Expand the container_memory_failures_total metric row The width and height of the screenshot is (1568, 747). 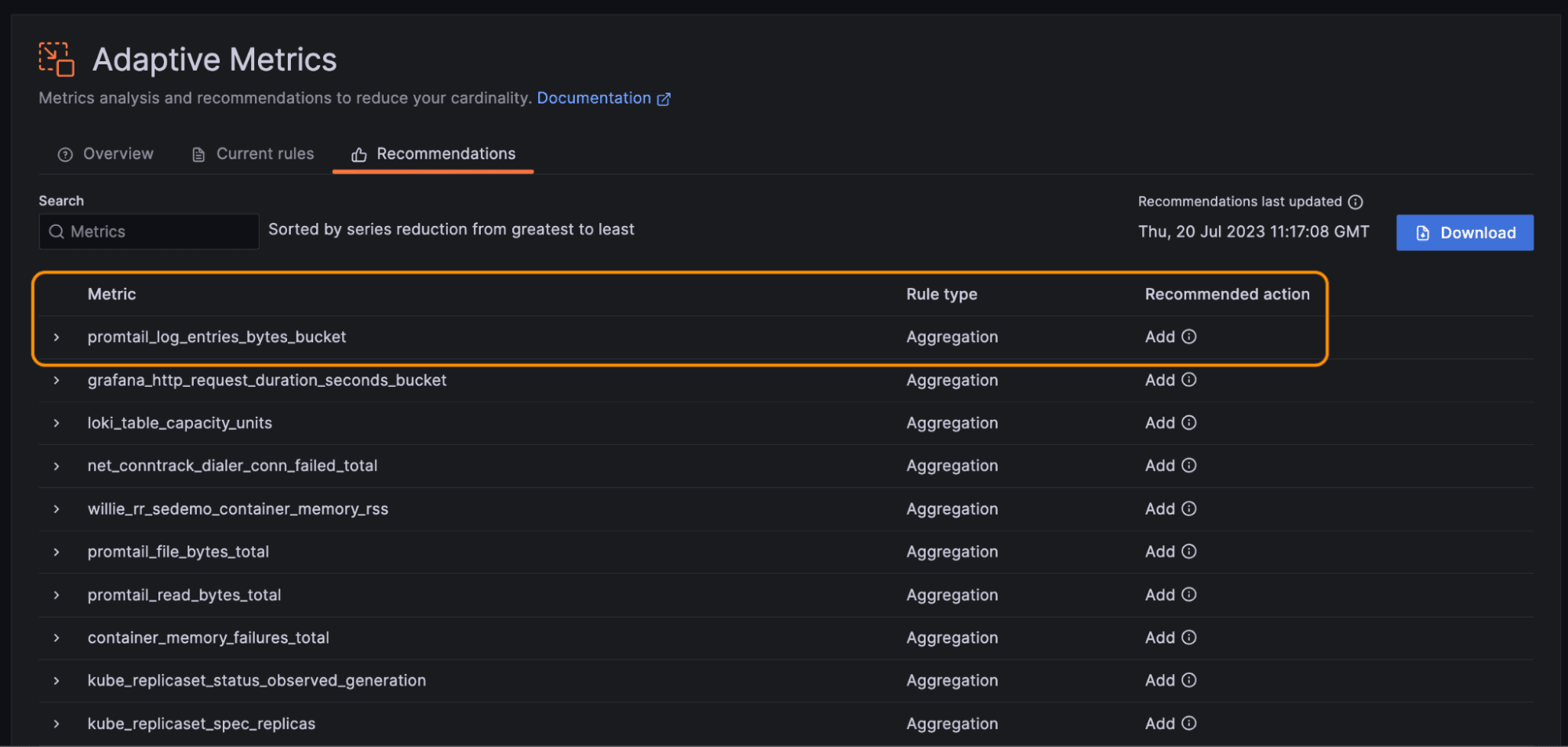[56, 637]
